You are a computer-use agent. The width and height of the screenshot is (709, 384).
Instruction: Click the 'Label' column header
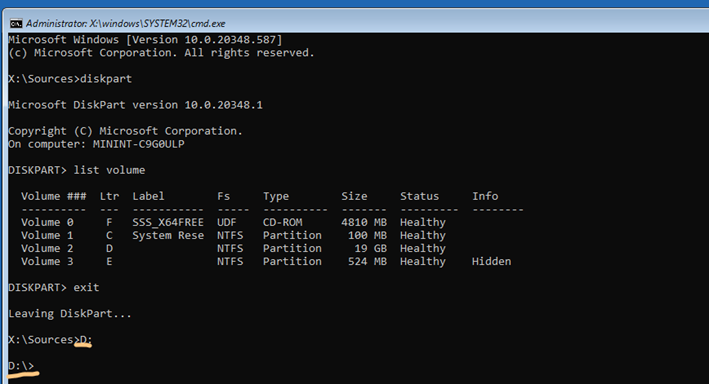pos(148,196)
